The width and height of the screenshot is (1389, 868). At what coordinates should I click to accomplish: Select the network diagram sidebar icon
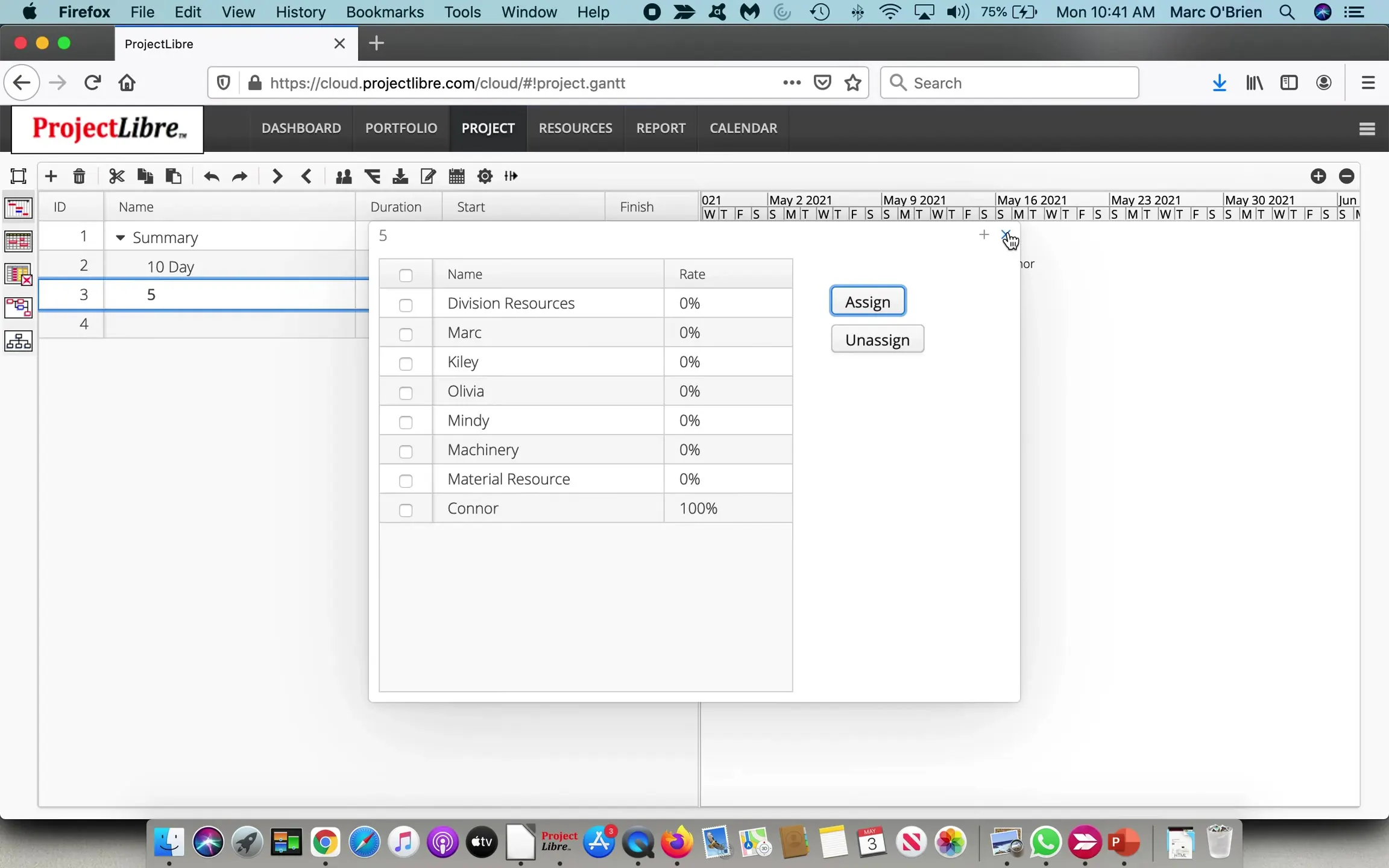tap(18, 307)
